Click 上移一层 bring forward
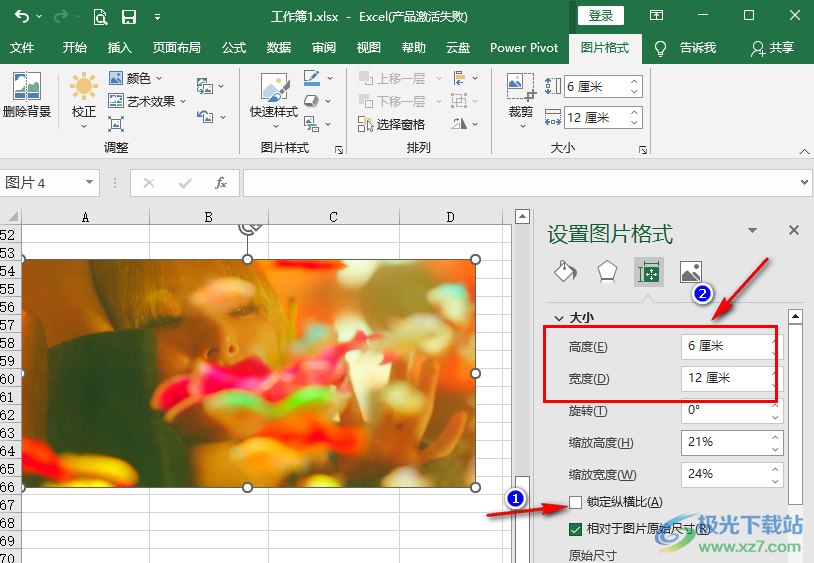 coord(392,78)
